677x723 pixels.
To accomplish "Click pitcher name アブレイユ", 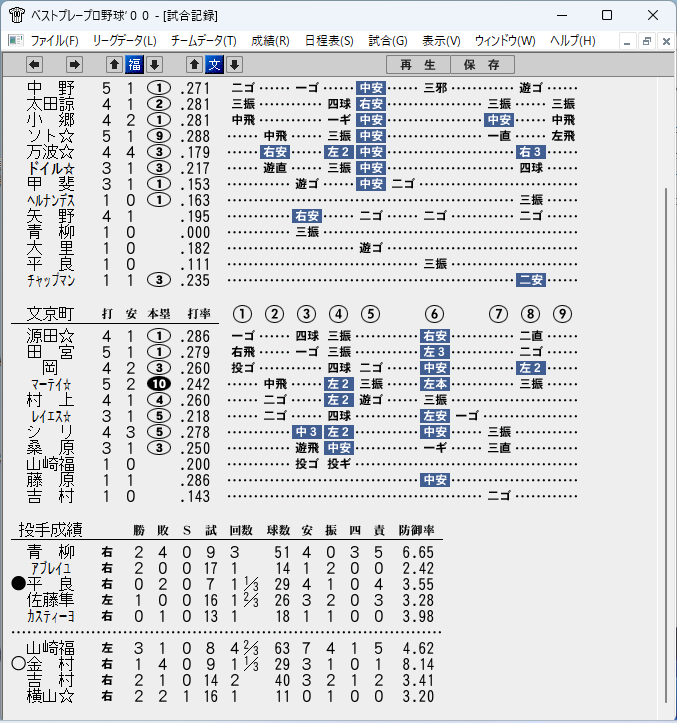I will coord(51,568).
